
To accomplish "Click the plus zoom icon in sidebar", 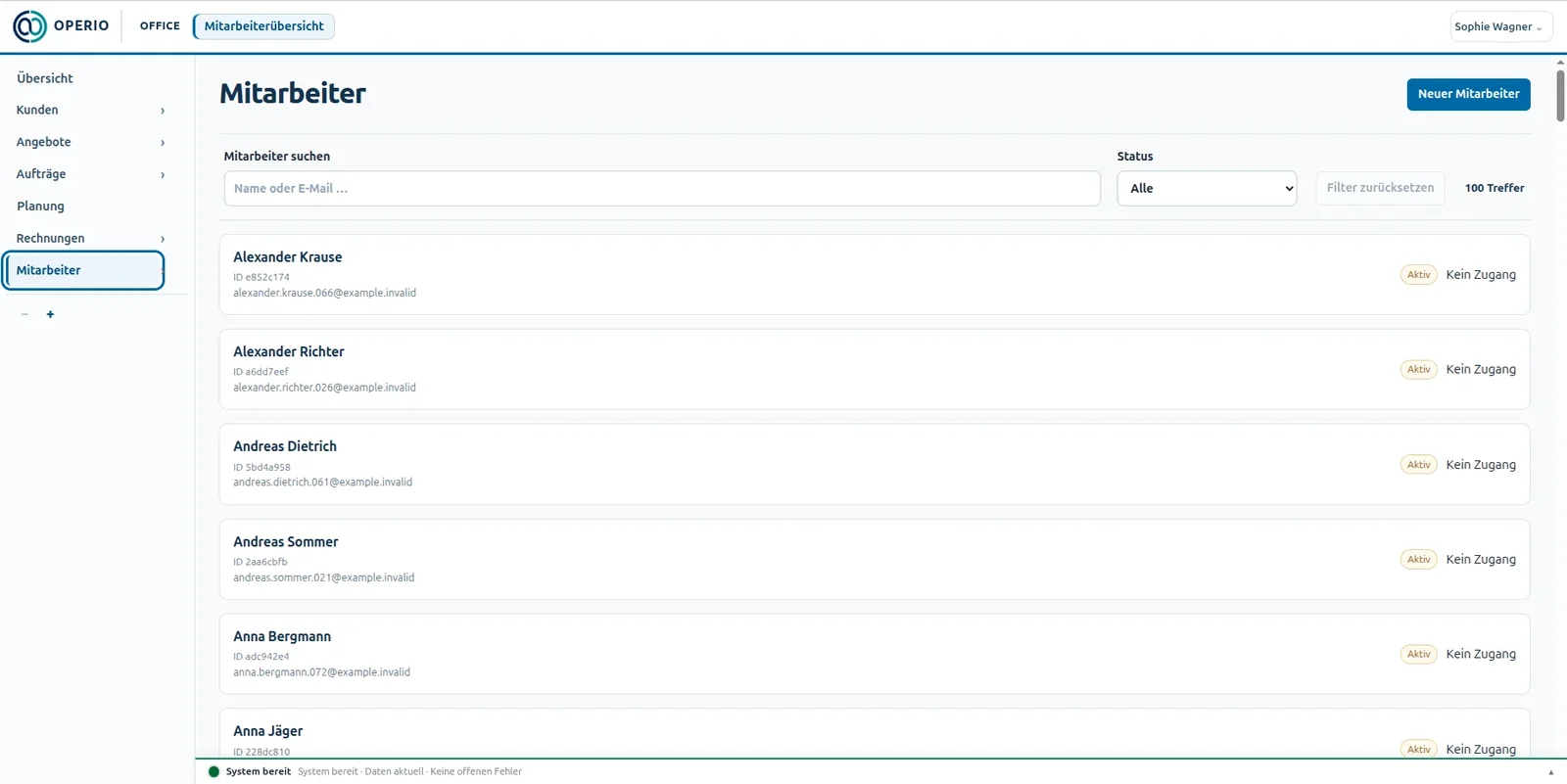I will click(x=50, y=314).
